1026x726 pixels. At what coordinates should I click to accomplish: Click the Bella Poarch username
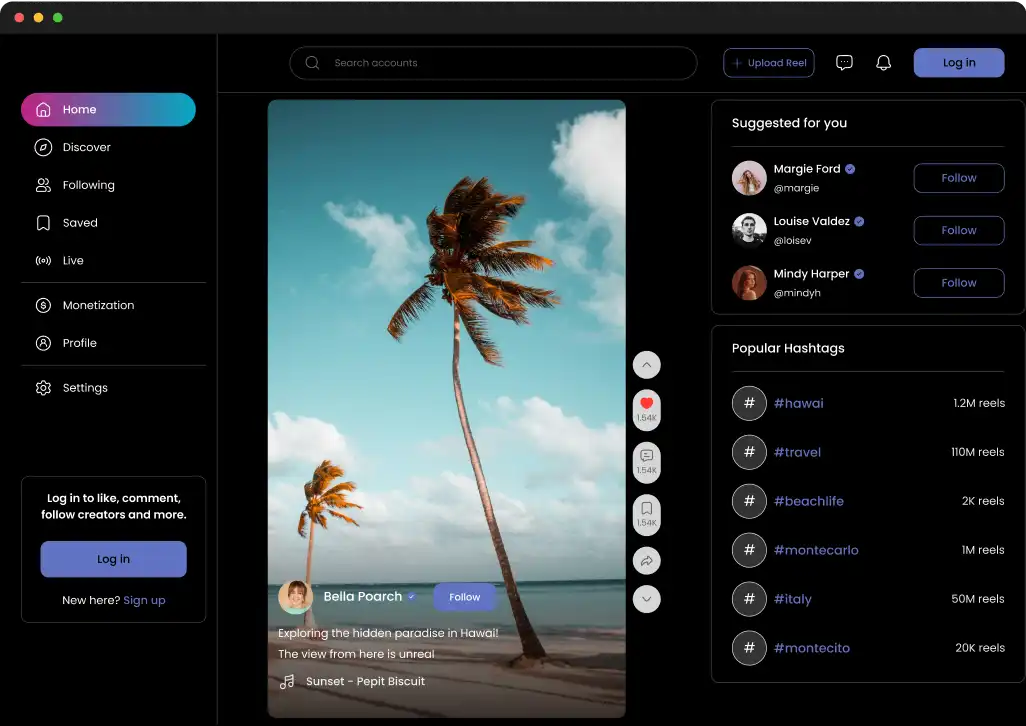(x=363, y=596)
